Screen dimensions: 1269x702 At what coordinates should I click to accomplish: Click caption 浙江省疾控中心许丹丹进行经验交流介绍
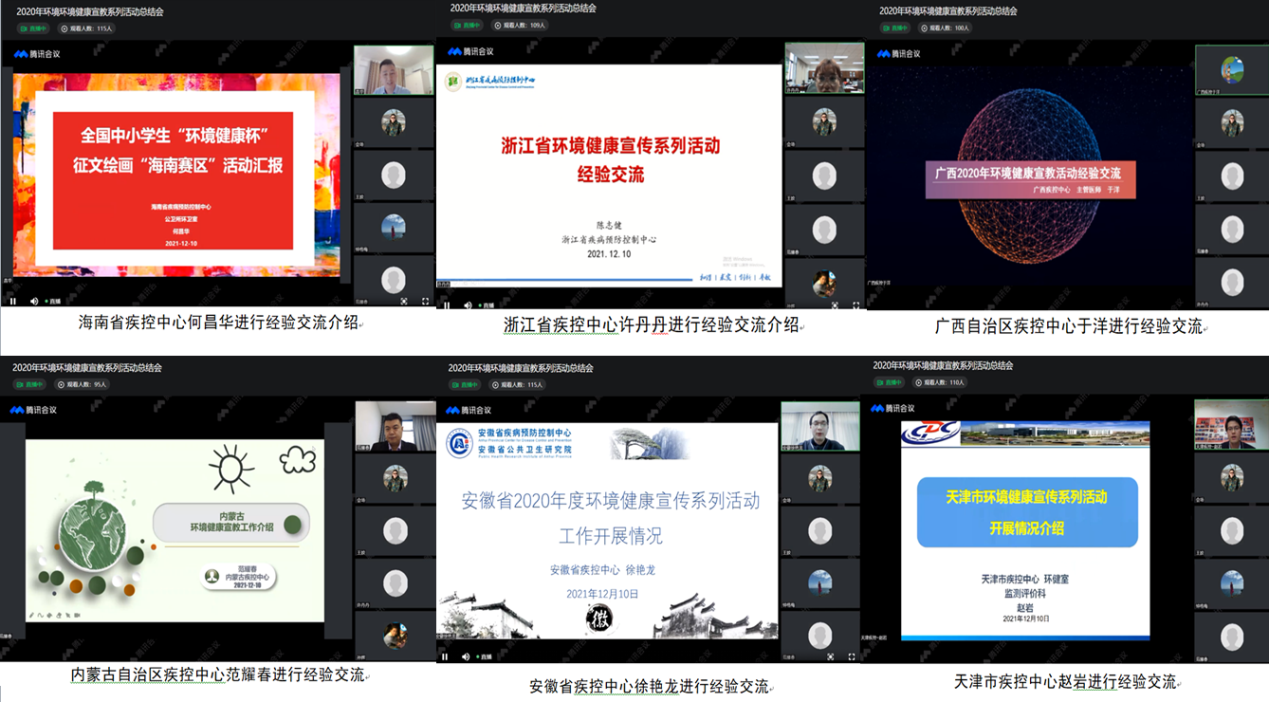[651, 325]
